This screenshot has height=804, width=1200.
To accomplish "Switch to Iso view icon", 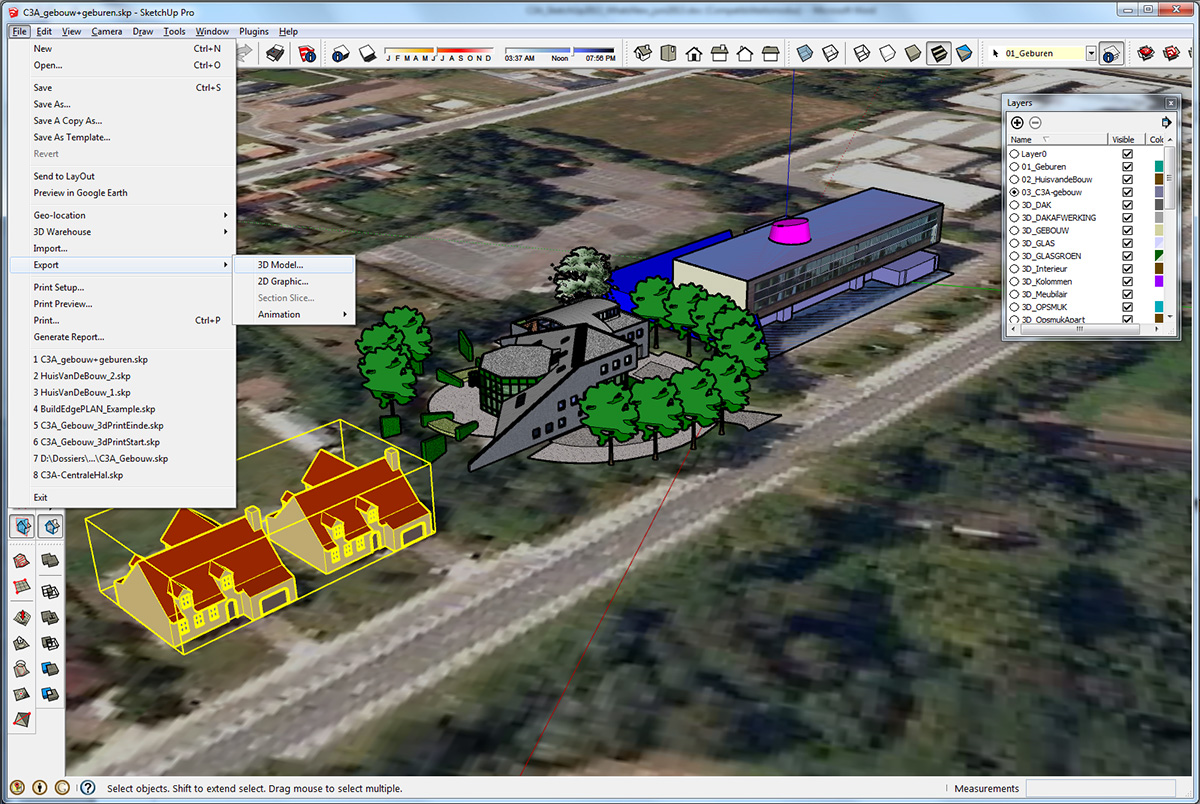I will pyautogui.click(x=644, y=53).
